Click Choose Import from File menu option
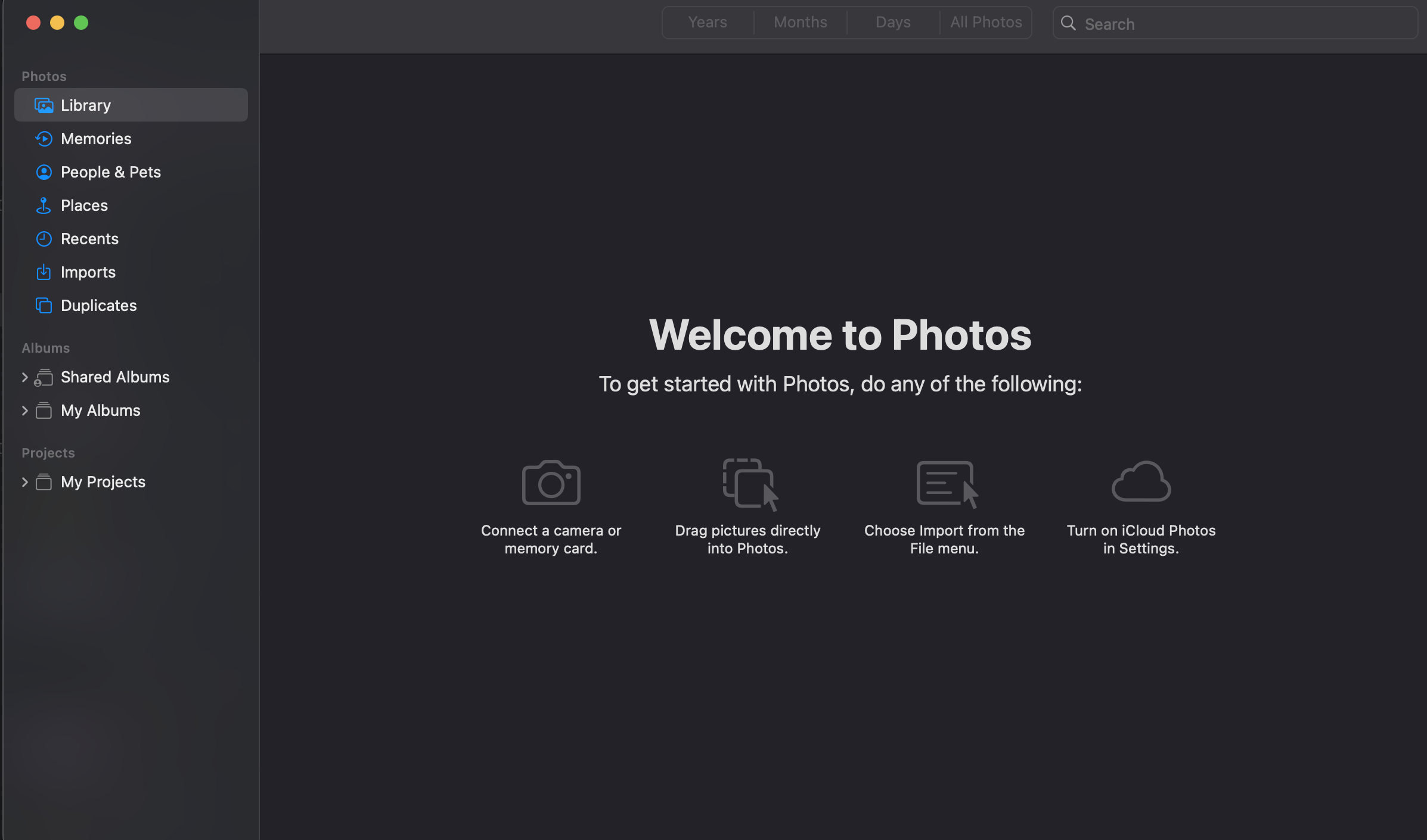The height and width of the screenshot is (840, 1427). 944,505
